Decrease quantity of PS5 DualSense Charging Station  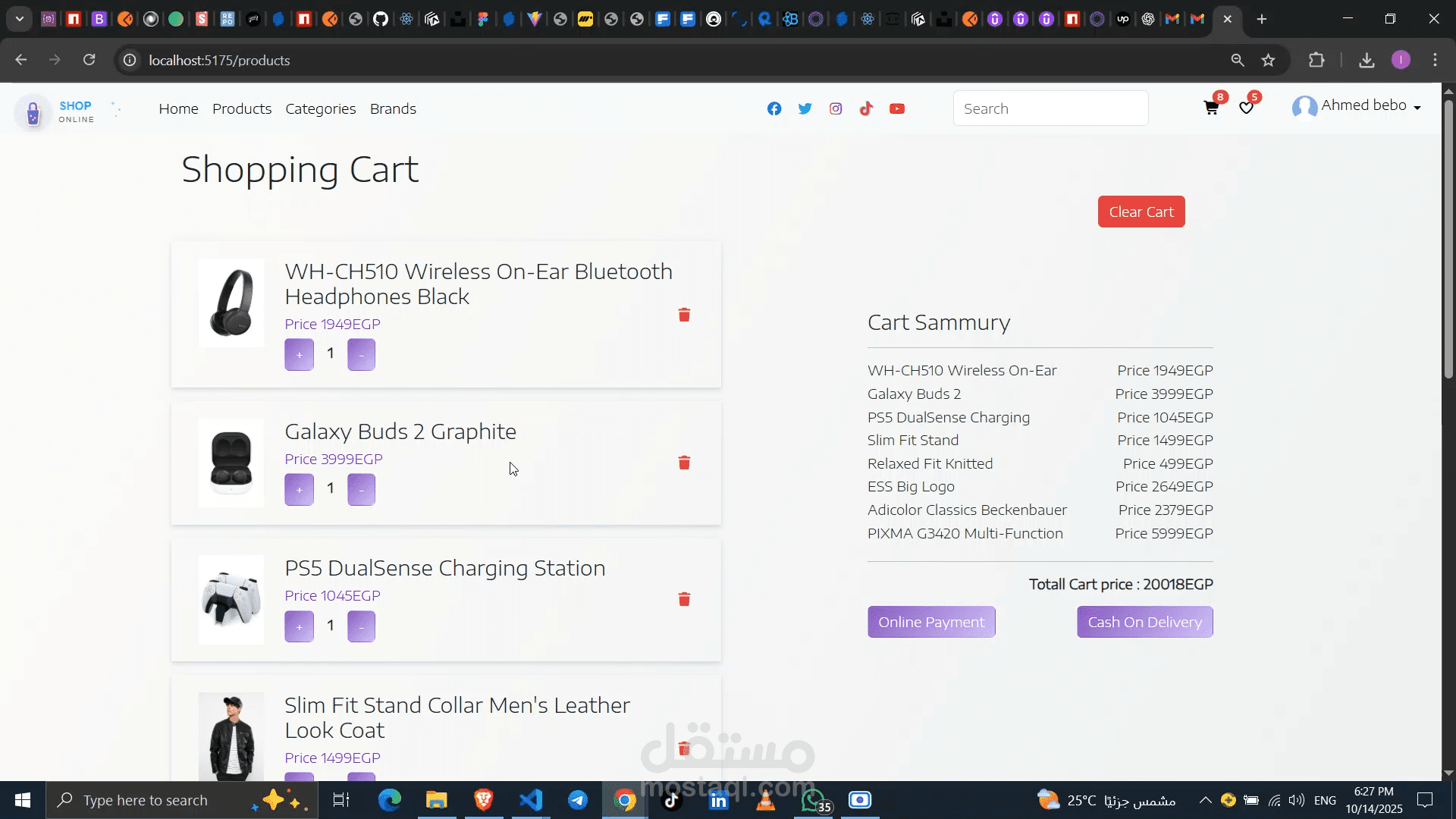point(361,627)
